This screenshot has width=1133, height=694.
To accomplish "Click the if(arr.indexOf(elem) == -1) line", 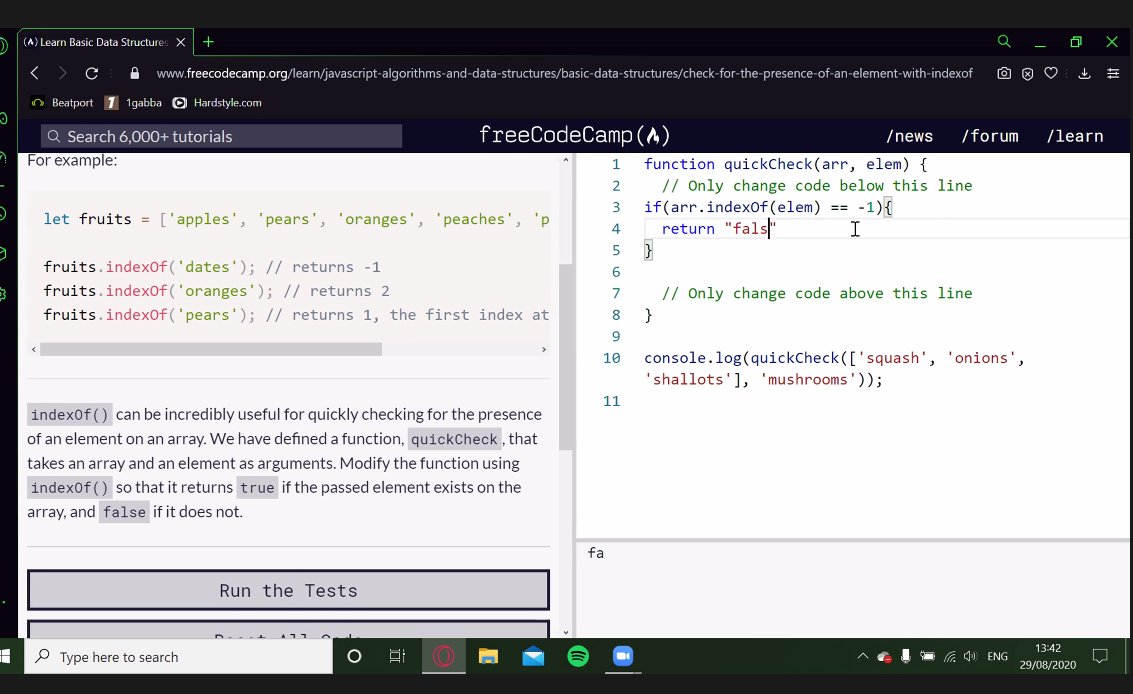I will click(768, 207).
